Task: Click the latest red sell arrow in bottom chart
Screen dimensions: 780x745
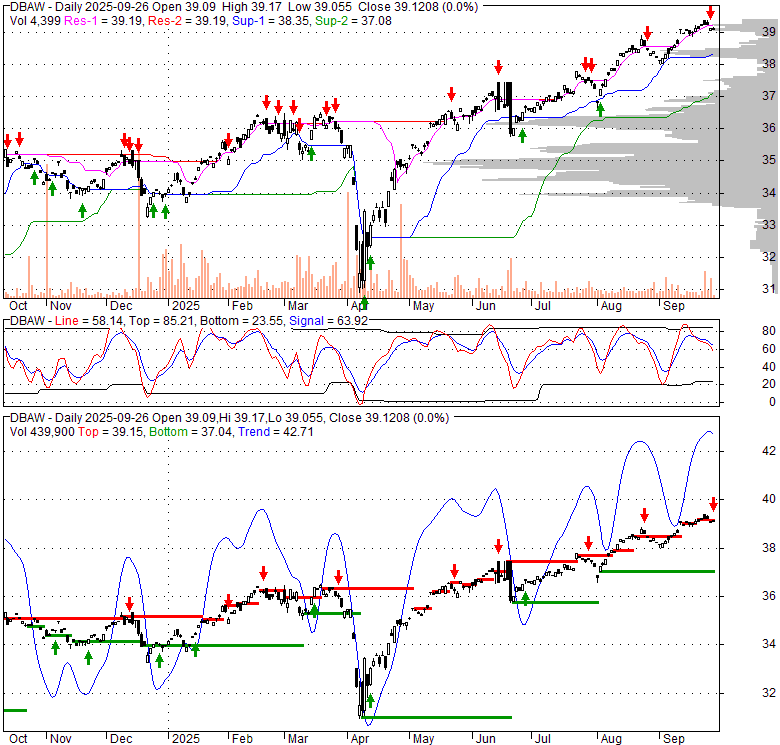Action: (x=713, y=504)
